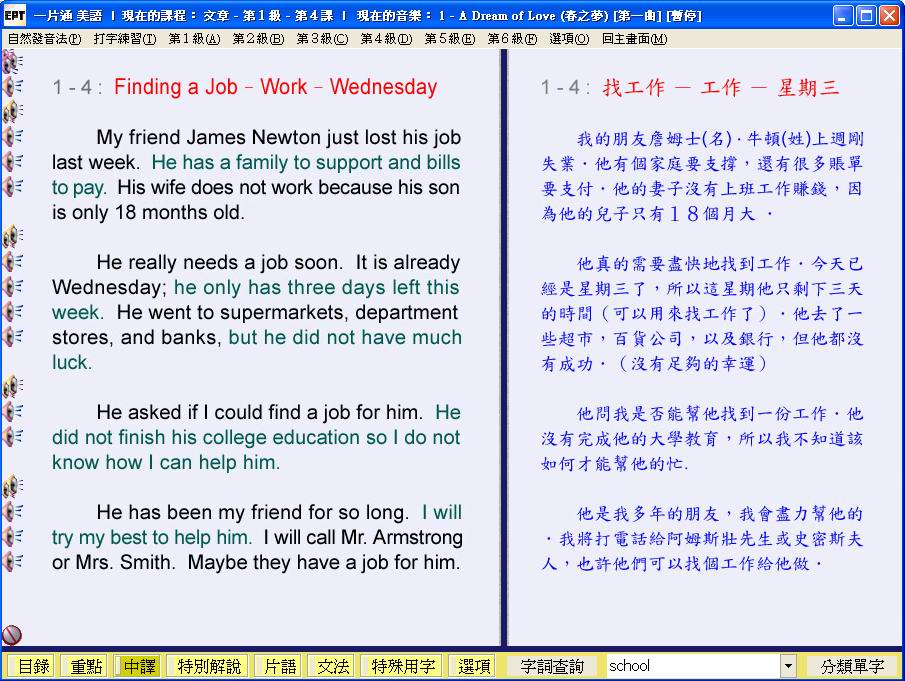Click the 分類單字 categorized vocabulary button
This screenshot has width=905, height=681.
pos(852,666)
